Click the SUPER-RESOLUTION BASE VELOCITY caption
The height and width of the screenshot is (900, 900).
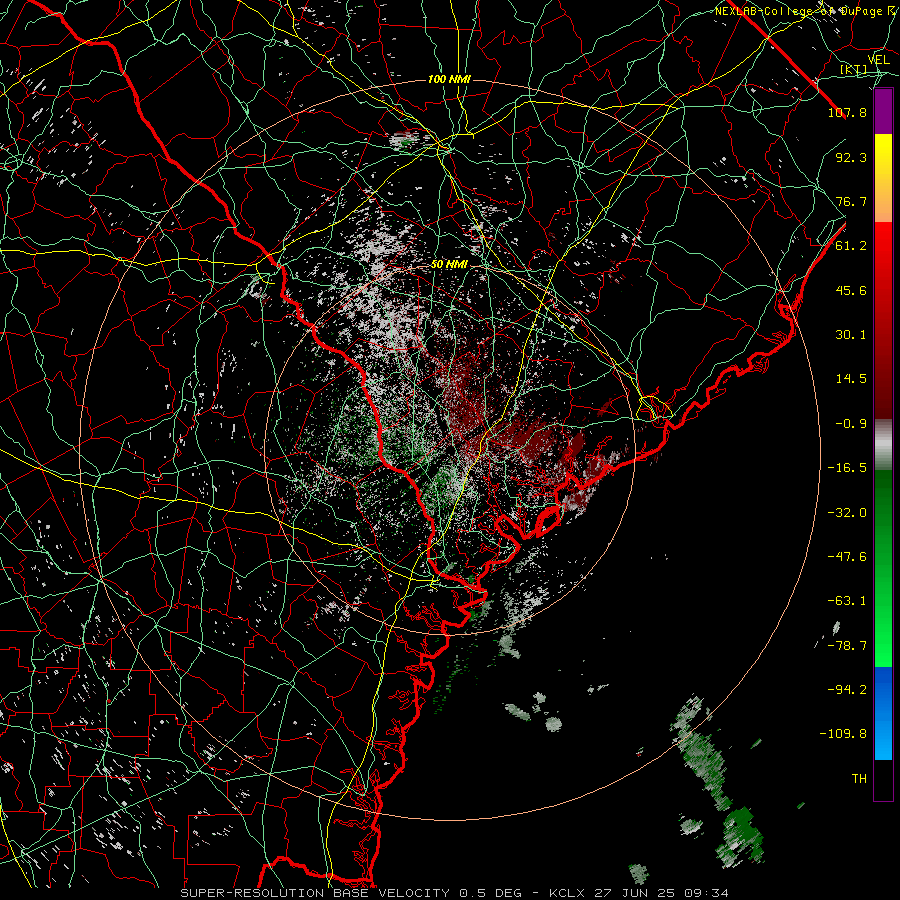tap(315, 893)
